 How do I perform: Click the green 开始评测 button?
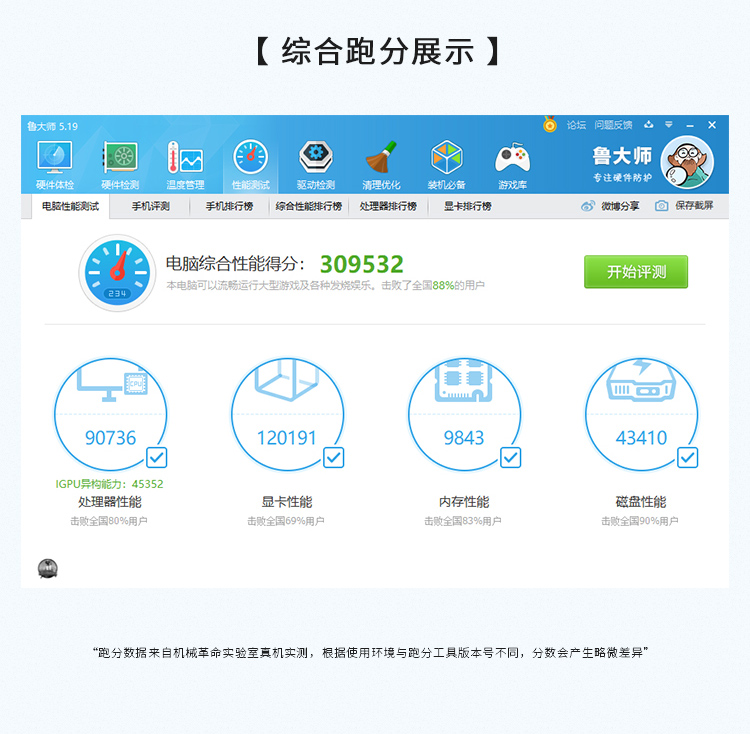[636, 272]
